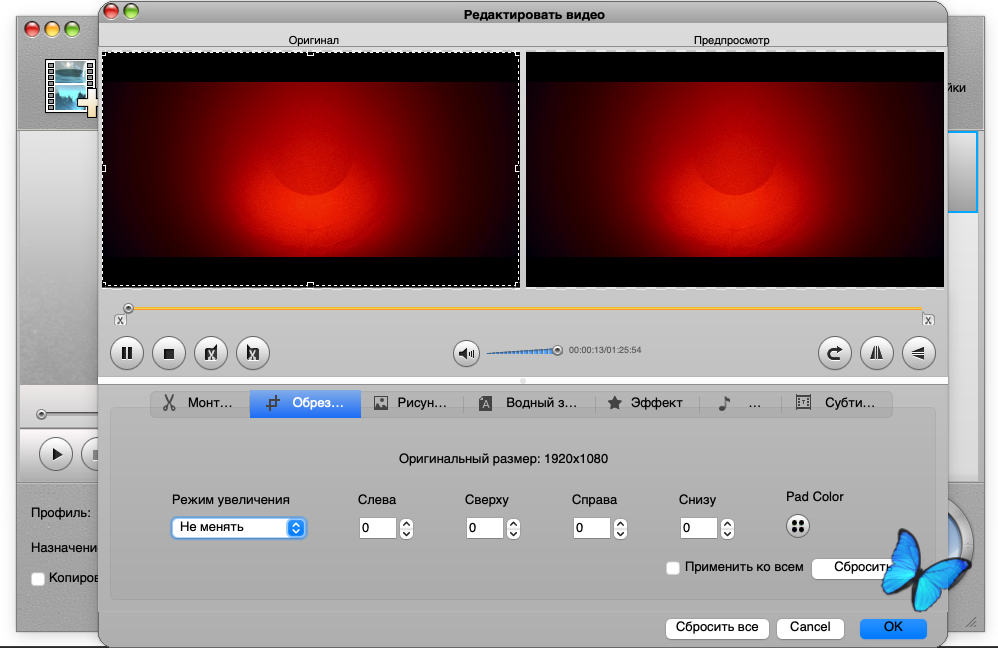The image size is (998, 648).
Task: Pause the video preview playback
Action: pos(127,352)
